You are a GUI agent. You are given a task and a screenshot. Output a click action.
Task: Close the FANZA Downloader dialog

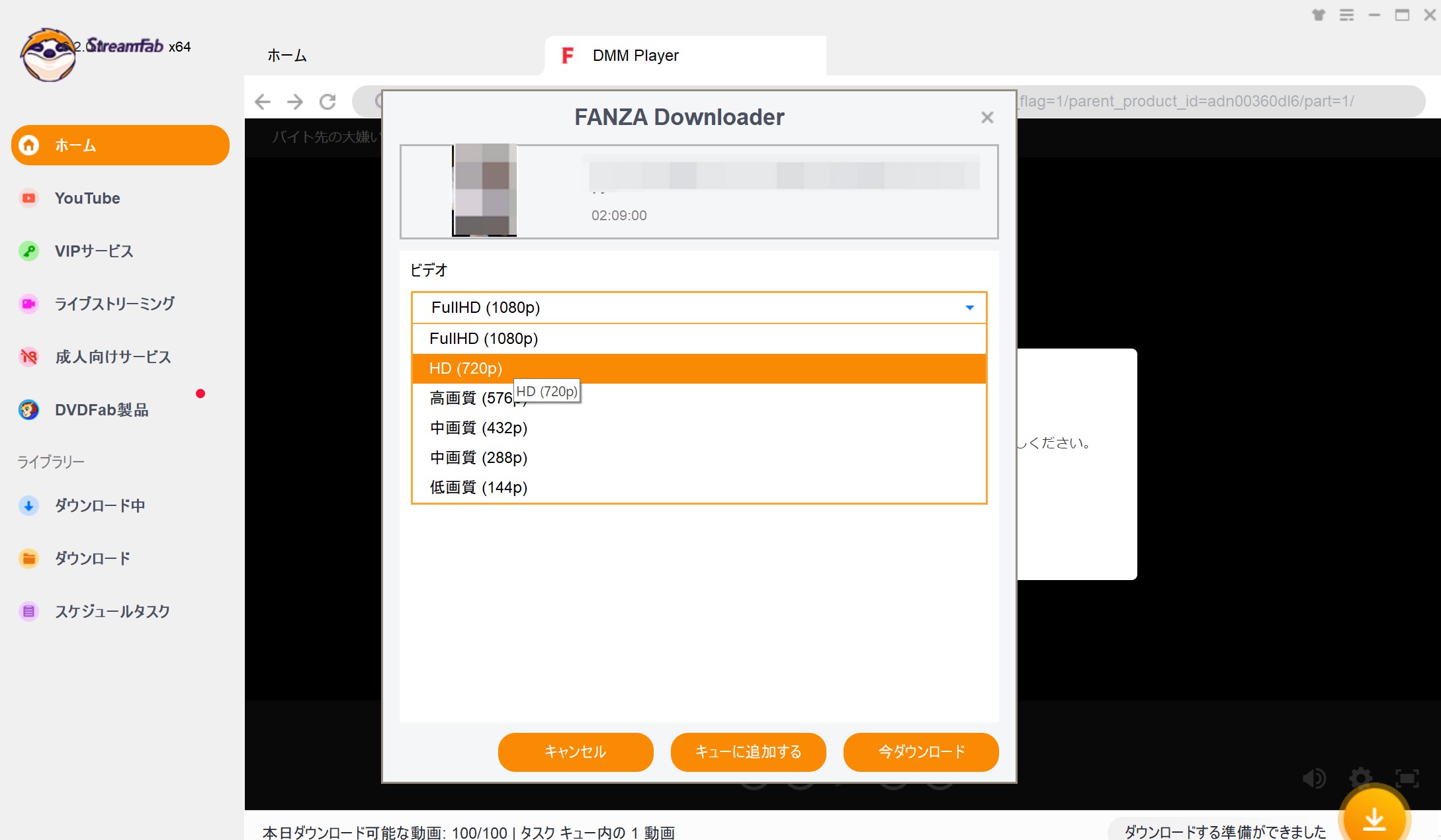(x=987, y=117)
